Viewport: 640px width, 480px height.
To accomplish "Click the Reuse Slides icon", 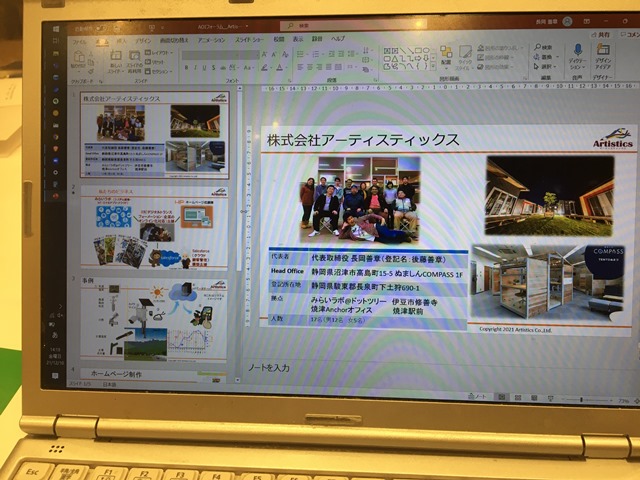I will [x=134, y=56].
